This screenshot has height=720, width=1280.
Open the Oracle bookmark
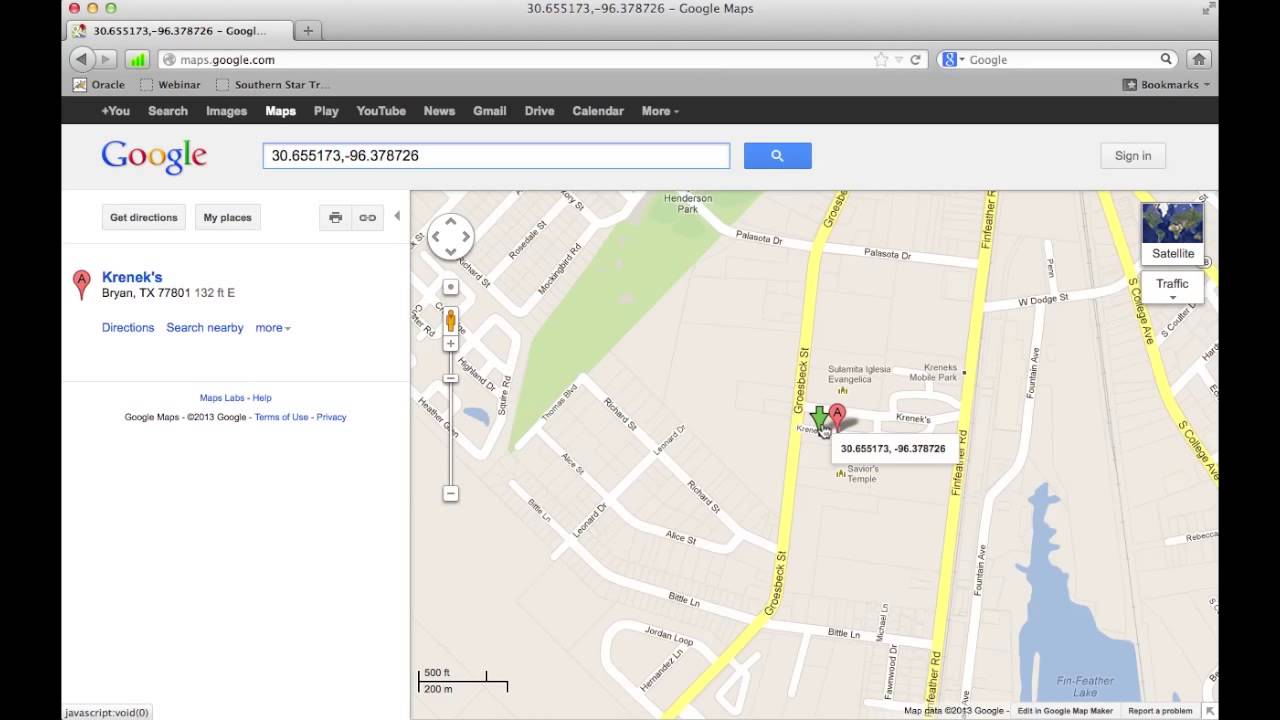pos(99,85)
